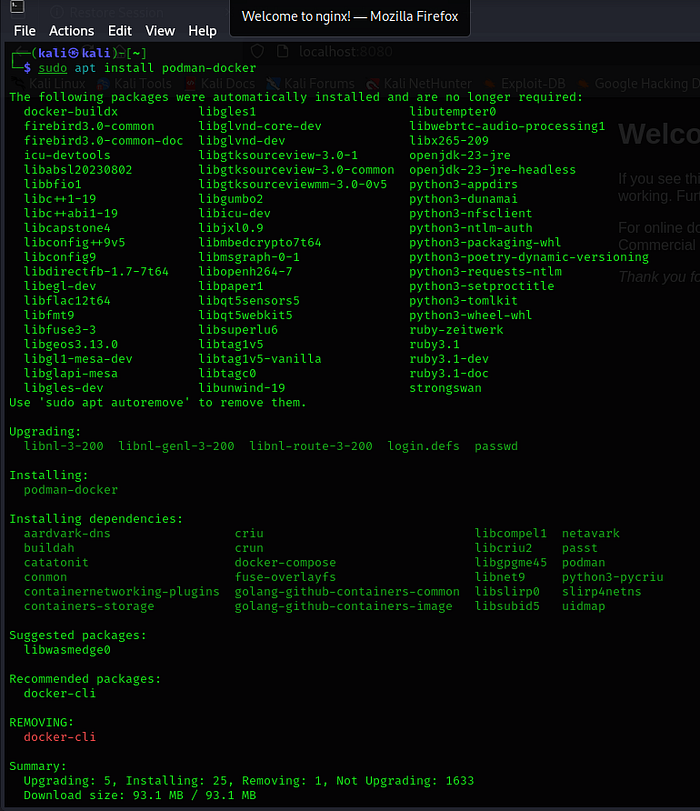Click the 'python3-poetry-dynamic-versioning' package name
Image resolution: width=700 pixels, height=811 pixels.
[529, 257]
